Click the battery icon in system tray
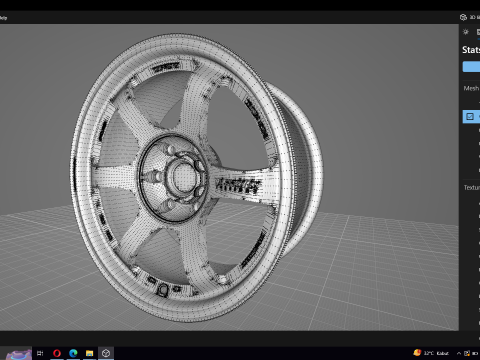 pyautogui.click(x=475, y=353)
